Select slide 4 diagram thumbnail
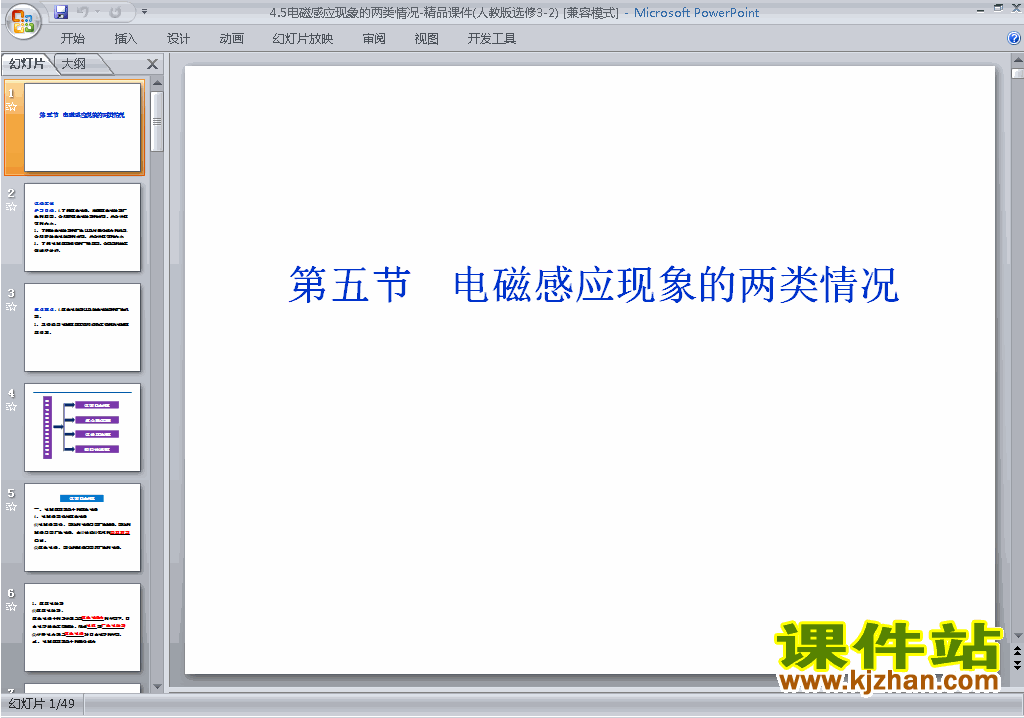The width and height of the screenshot is (1024, 718). (x=82, y=427)
